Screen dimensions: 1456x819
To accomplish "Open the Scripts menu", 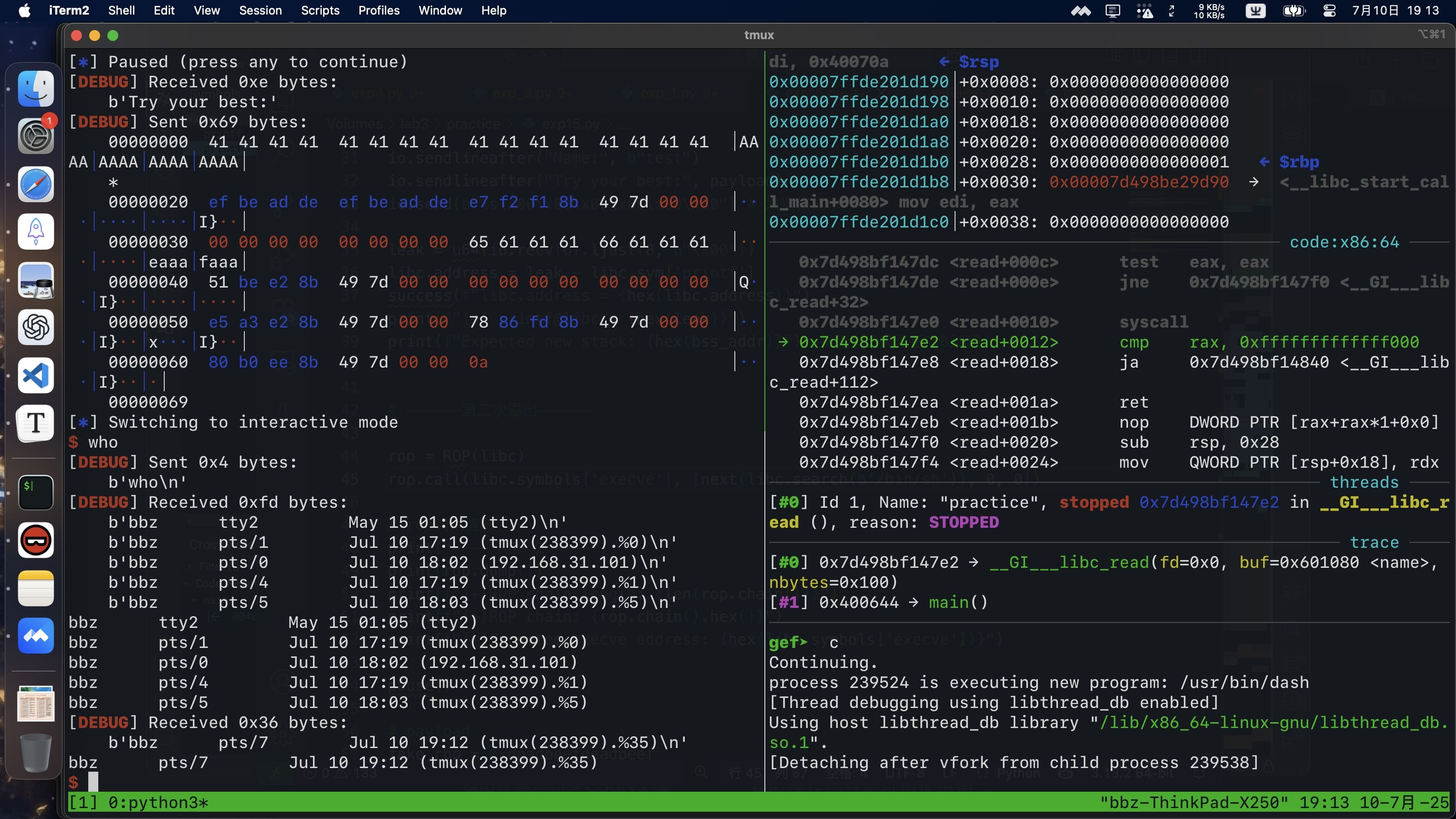I will 320,11.
